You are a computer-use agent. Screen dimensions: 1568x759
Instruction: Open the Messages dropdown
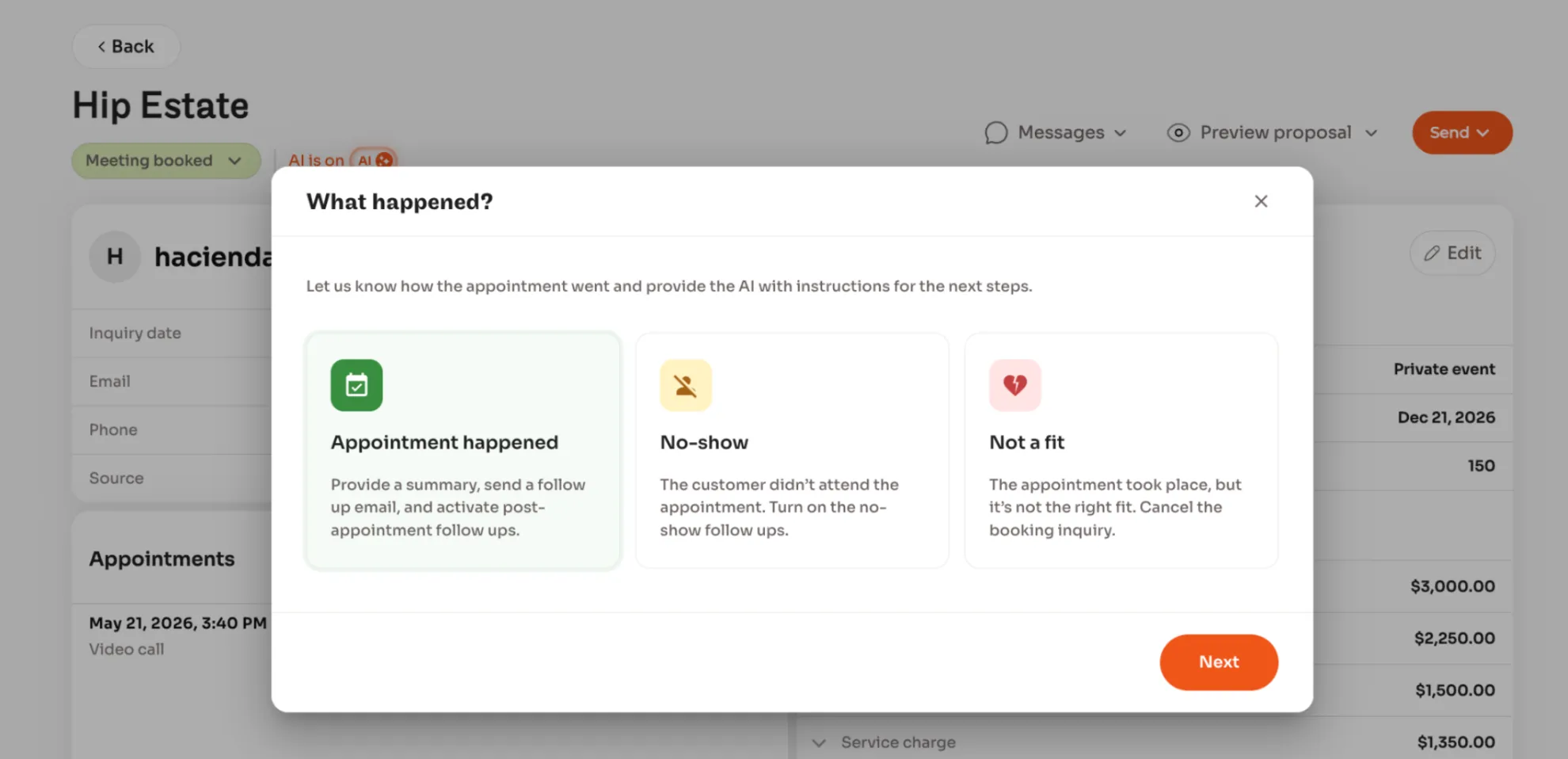click(x=1056, y=132)
